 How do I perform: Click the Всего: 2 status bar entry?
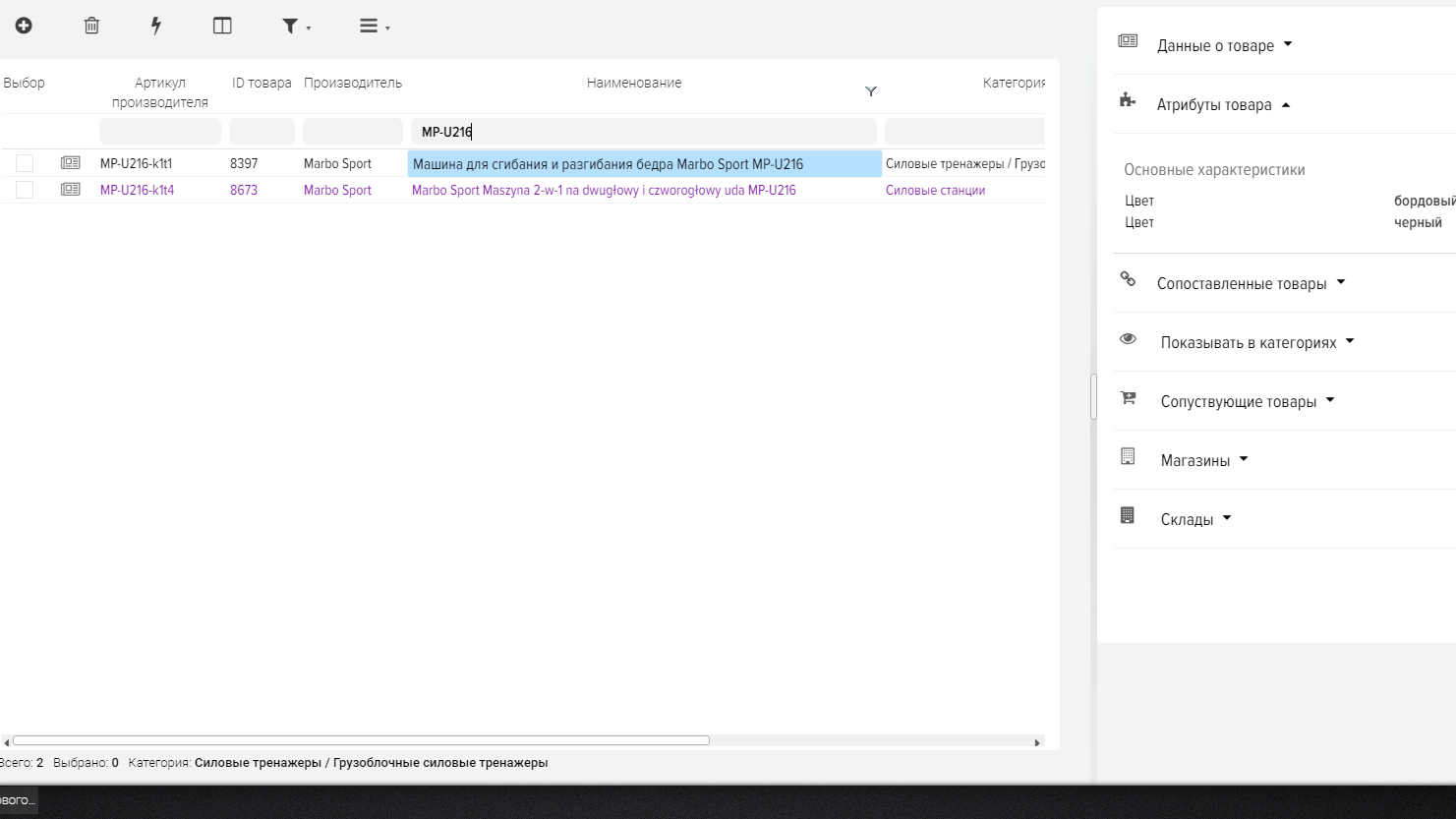(x=22, y=762)
